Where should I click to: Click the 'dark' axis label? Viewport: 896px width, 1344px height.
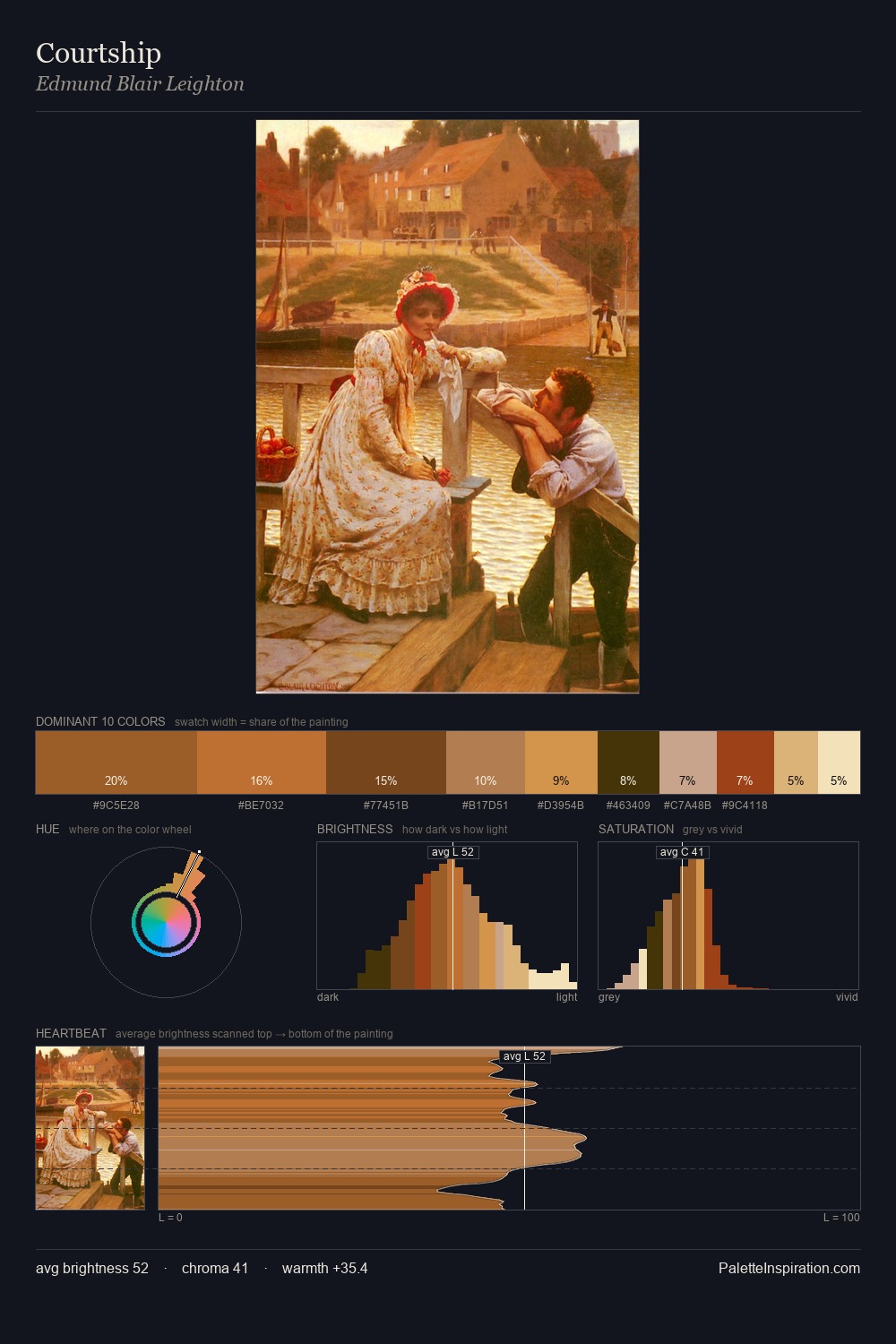pos(328,997)
